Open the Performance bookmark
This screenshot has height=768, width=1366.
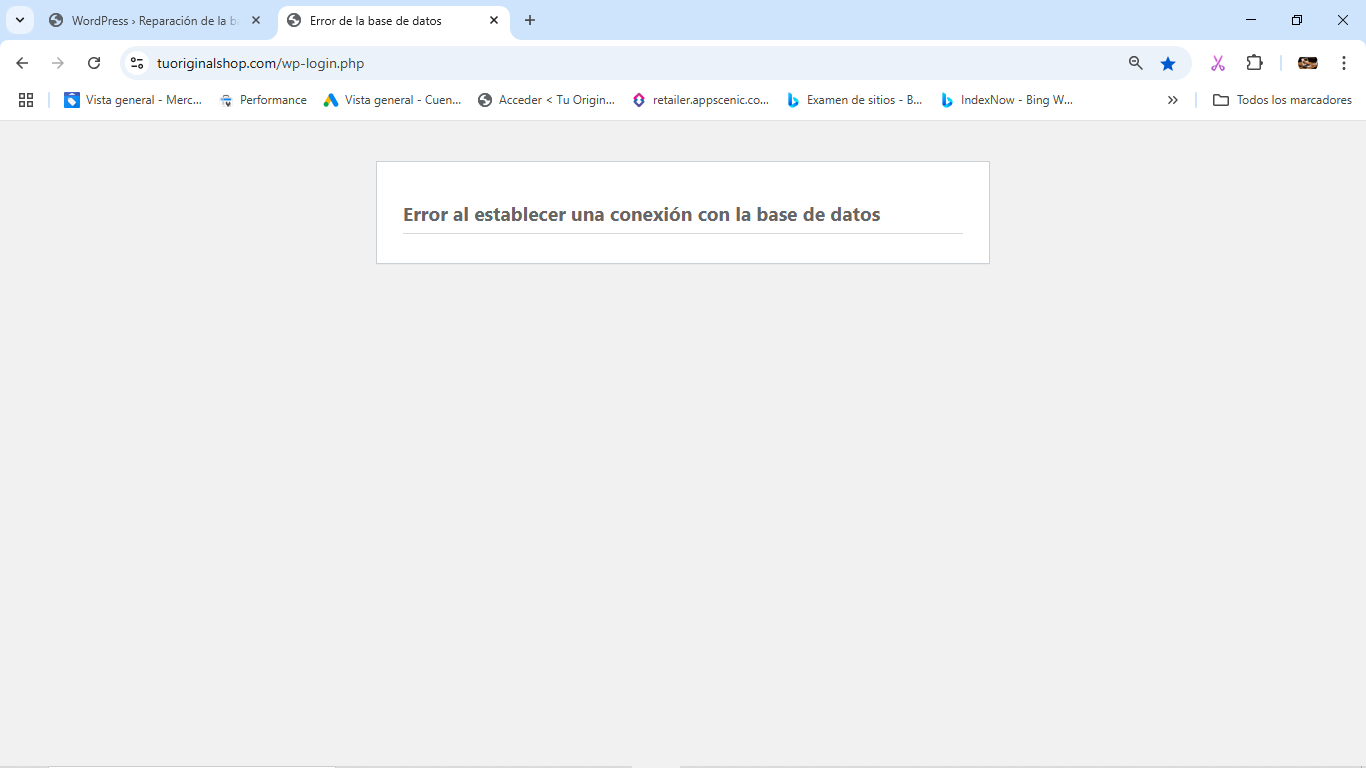pyautogui.click(x=263, y=100)
